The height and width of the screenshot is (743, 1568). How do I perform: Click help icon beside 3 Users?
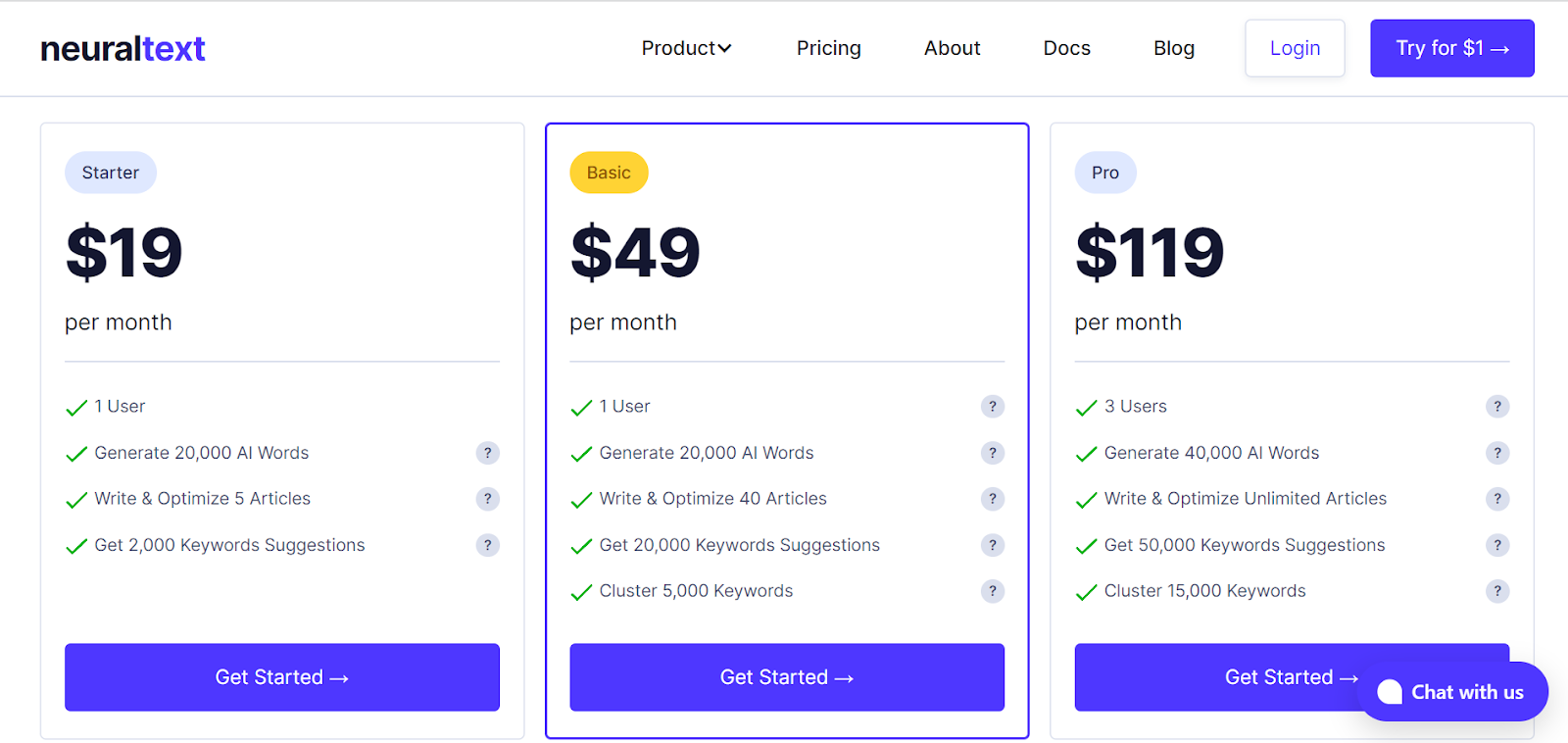point(1496,407)
